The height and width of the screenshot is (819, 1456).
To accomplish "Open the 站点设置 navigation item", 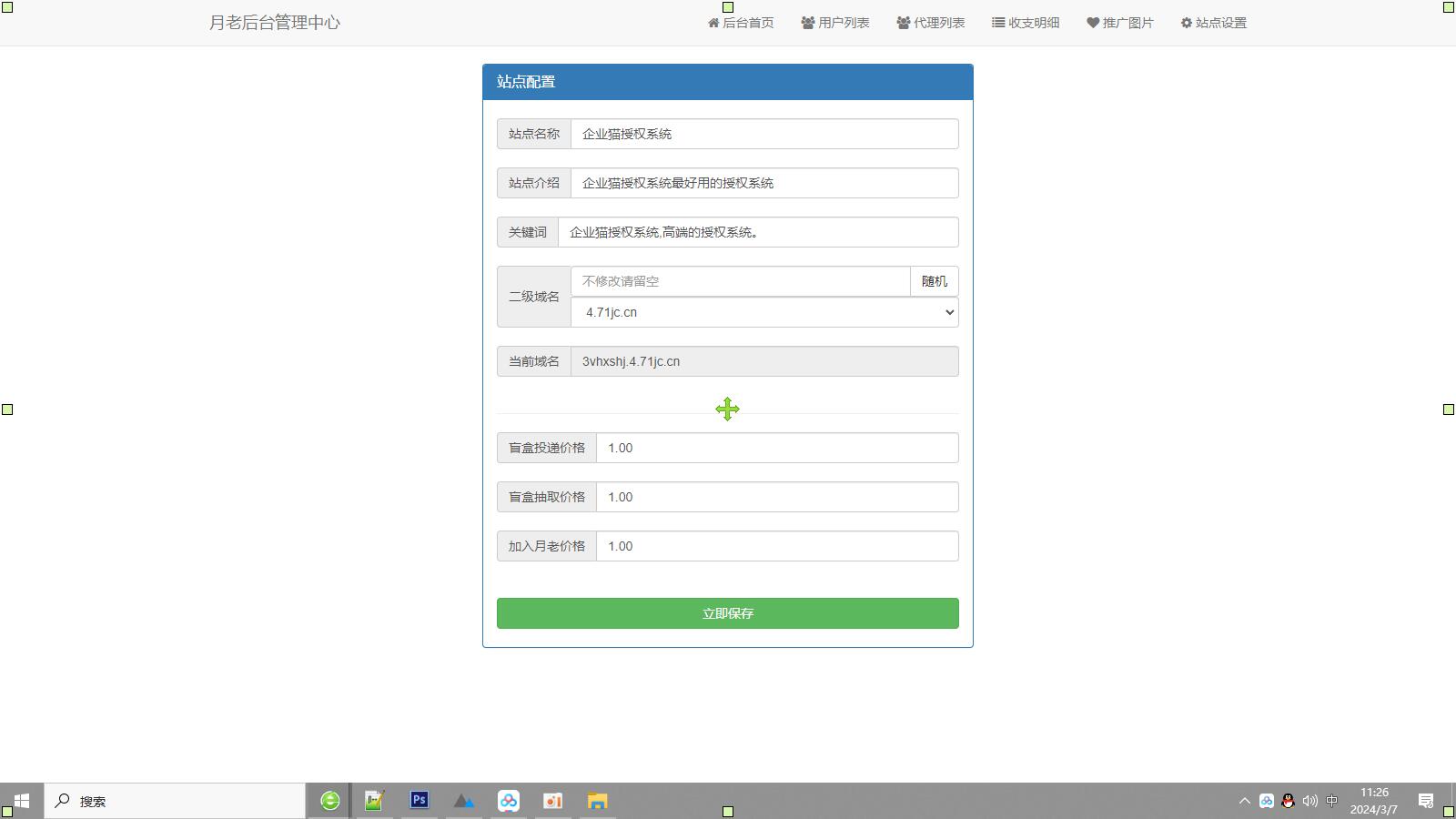I will (x=1214, y=23).
